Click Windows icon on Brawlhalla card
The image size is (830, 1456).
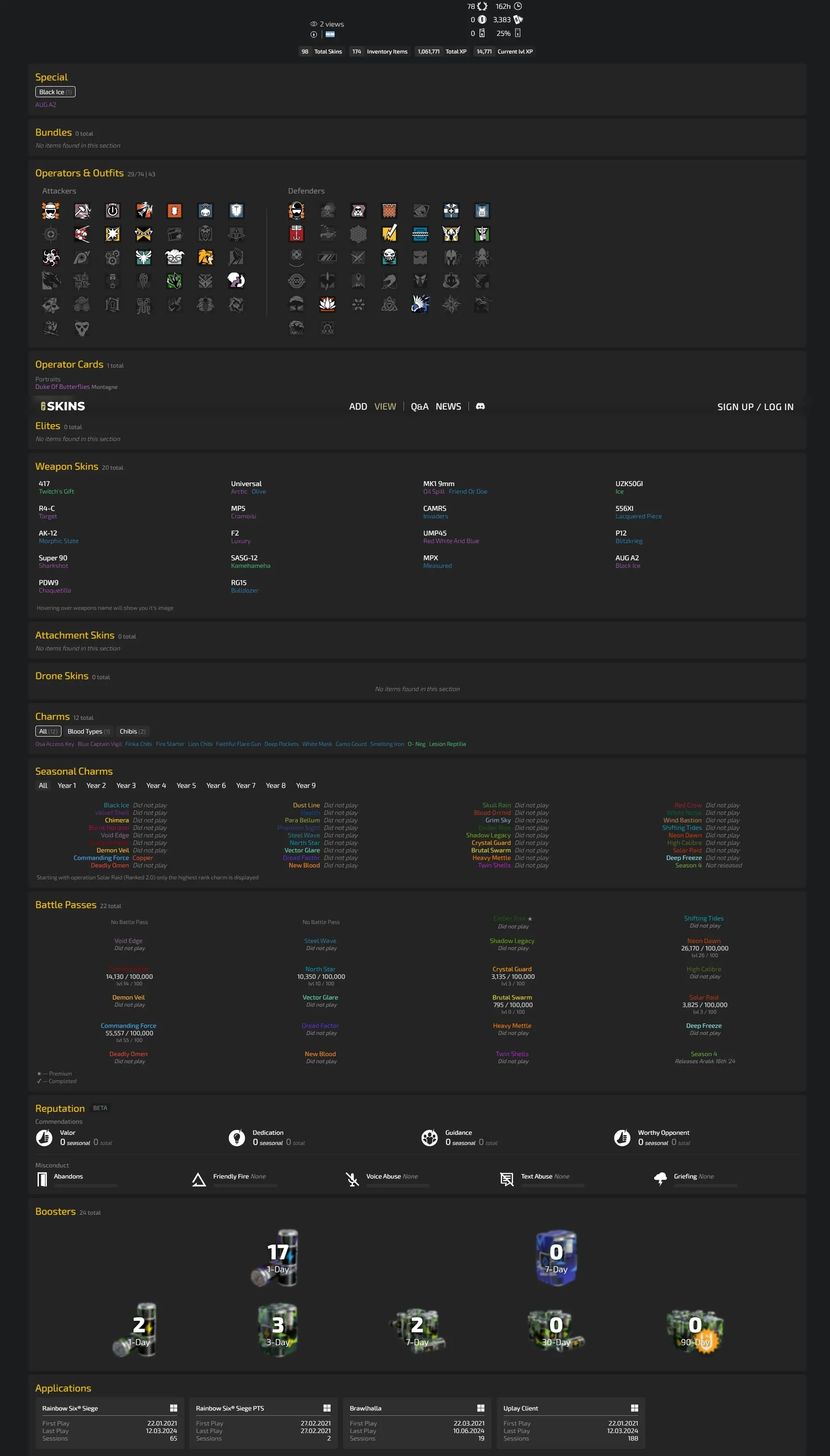tap(480, 1407)
